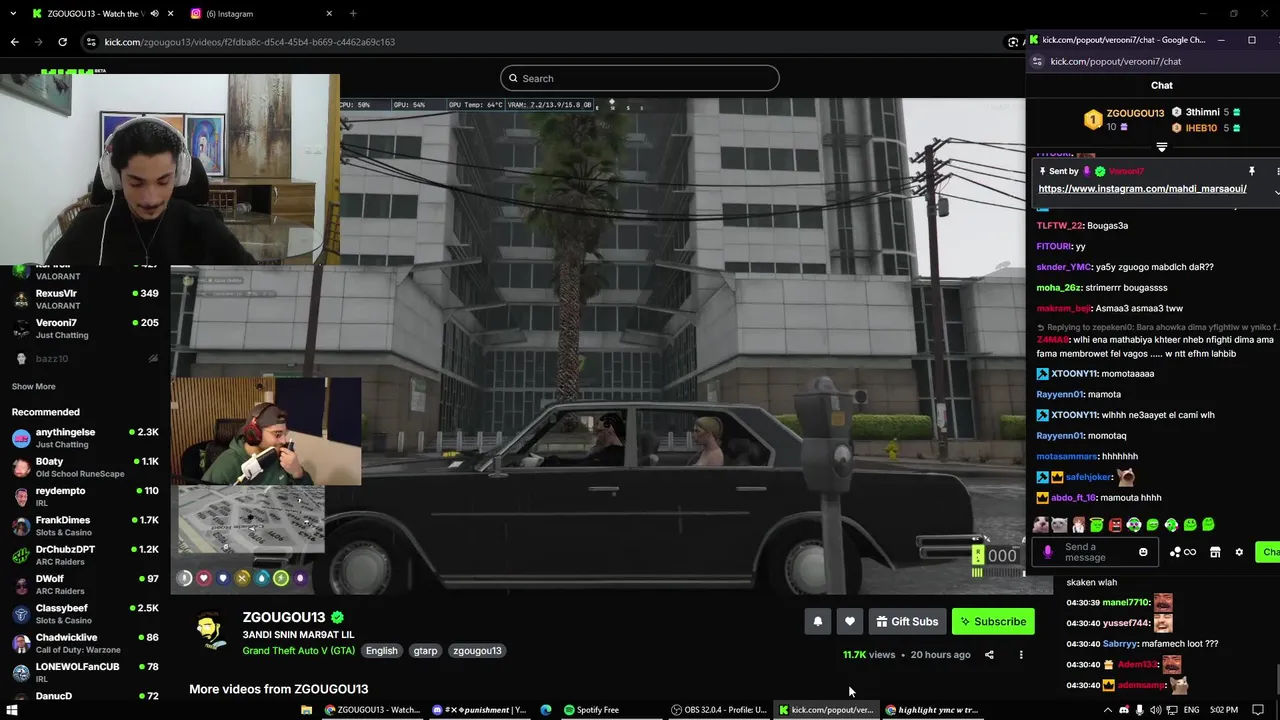
Task: Reload the page with refresh icon
Action: [x=62, y=42]
